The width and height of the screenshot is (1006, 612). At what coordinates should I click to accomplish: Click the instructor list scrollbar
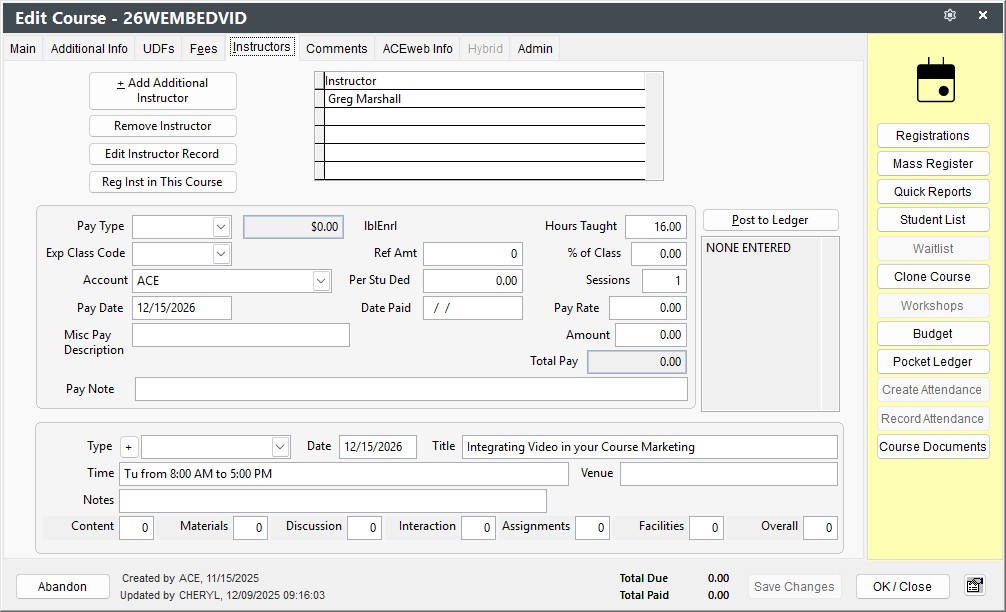point(654,126)
